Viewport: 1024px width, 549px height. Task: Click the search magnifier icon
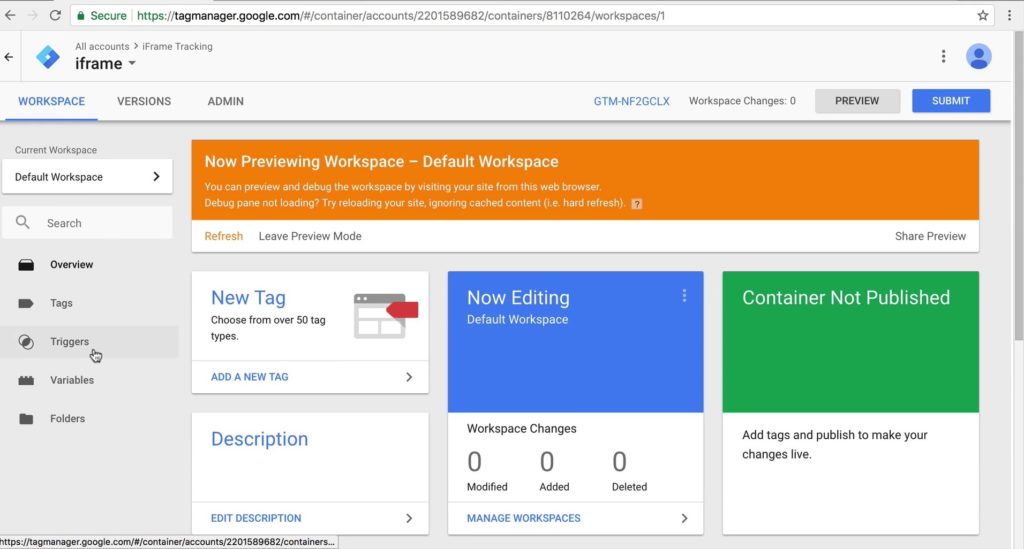click(23, 223)
